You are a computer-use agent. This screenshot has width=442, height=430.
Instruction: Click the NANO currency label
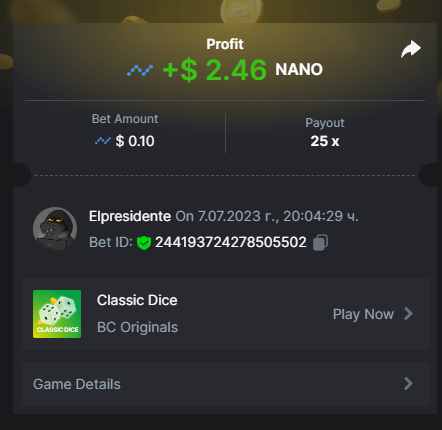[299, 70]
